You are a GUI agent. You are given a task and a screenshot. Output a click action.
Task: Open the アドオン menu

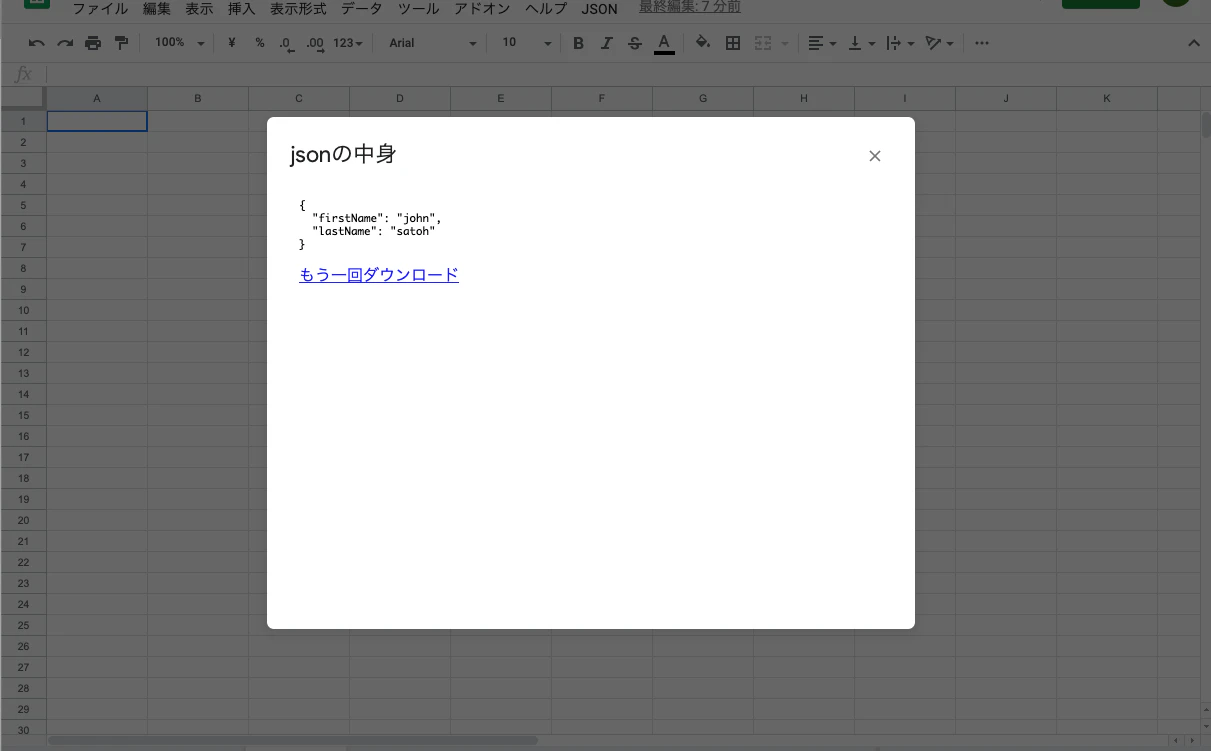[482, 9]
